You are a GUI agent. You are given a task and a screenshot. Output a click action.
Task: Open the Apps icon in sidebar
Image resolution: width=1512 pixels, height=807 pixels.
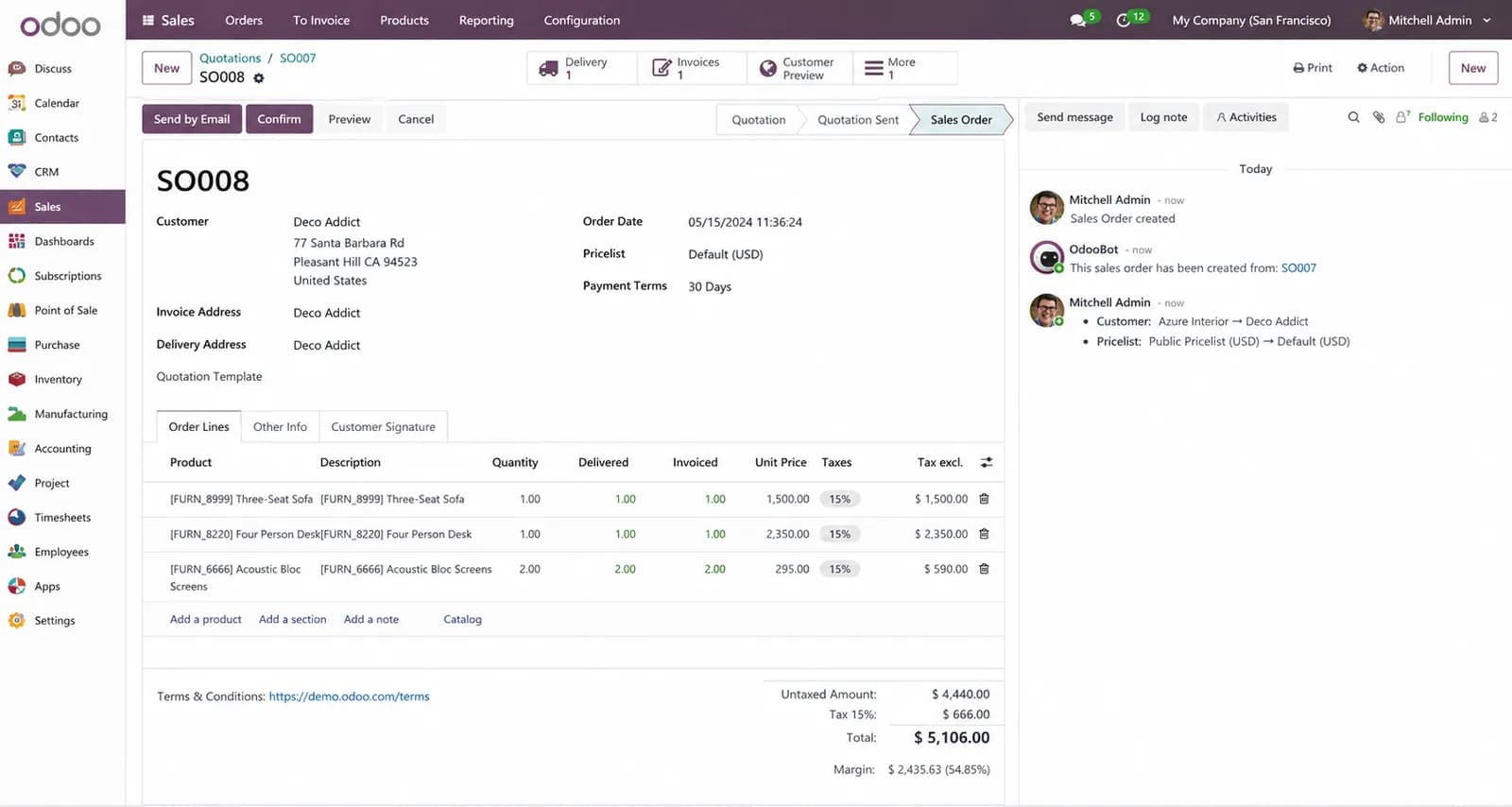pos(17,587)
